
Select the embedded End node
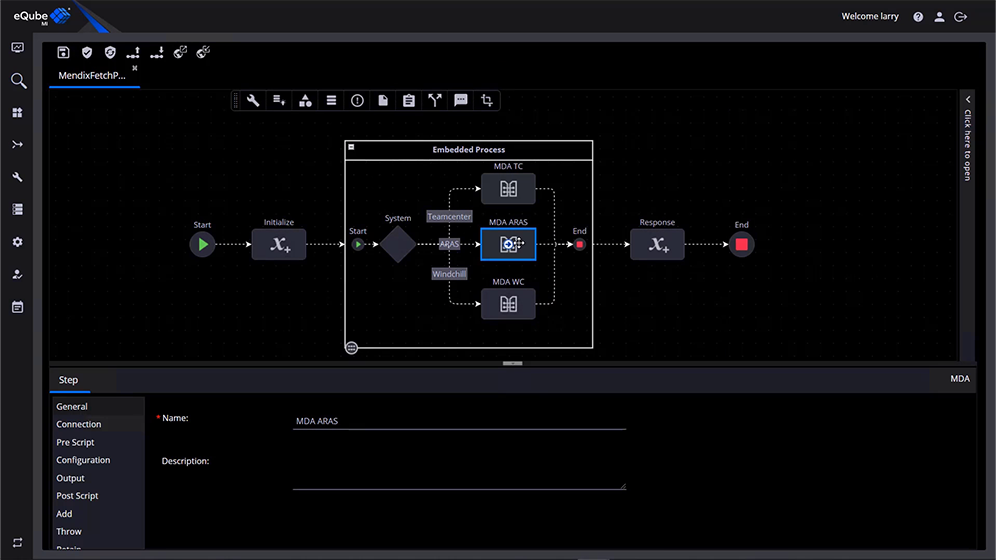point(579,244)
